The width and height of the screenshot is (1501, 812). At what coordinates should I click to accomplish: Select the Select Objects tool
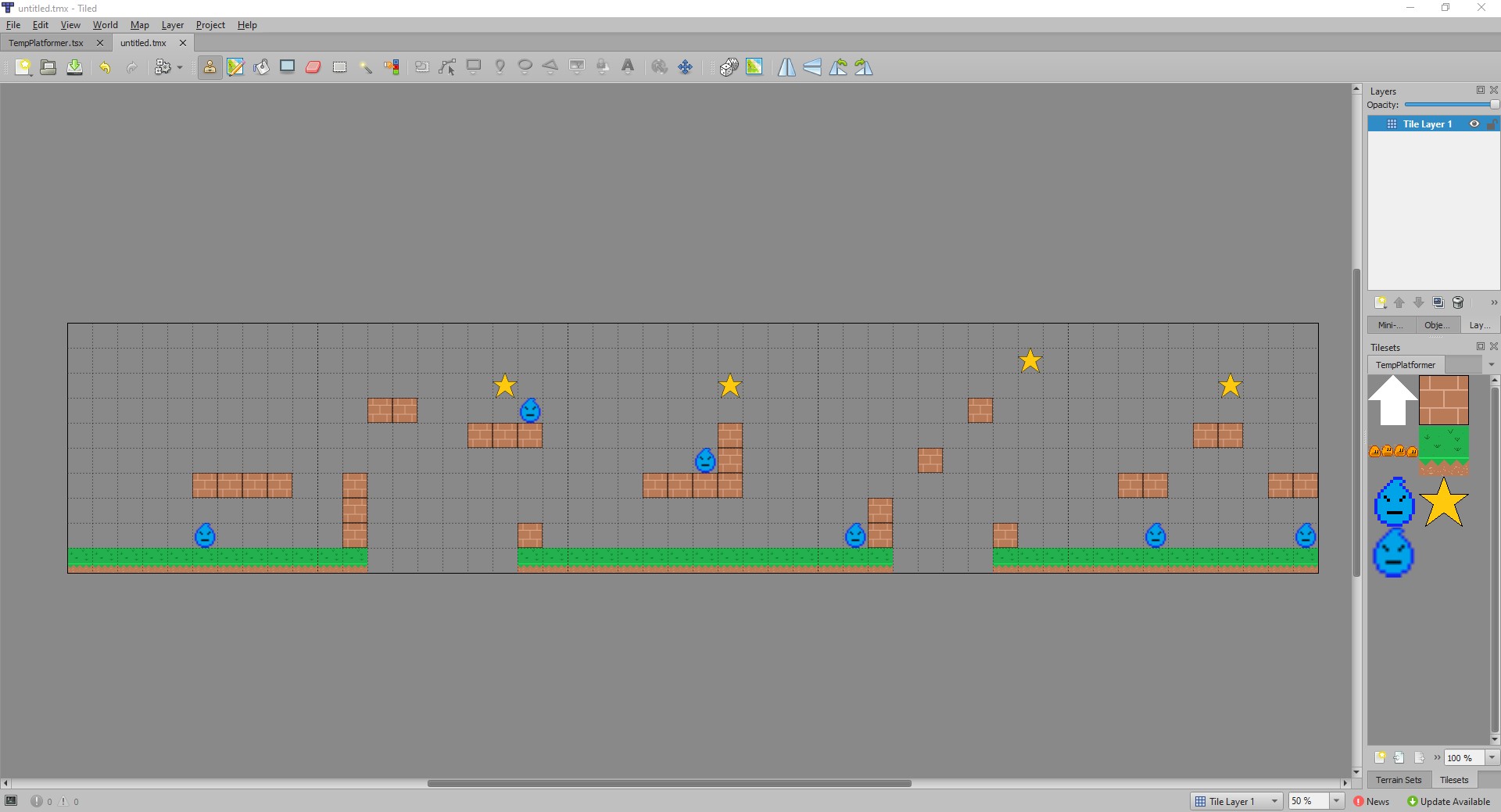422,67
